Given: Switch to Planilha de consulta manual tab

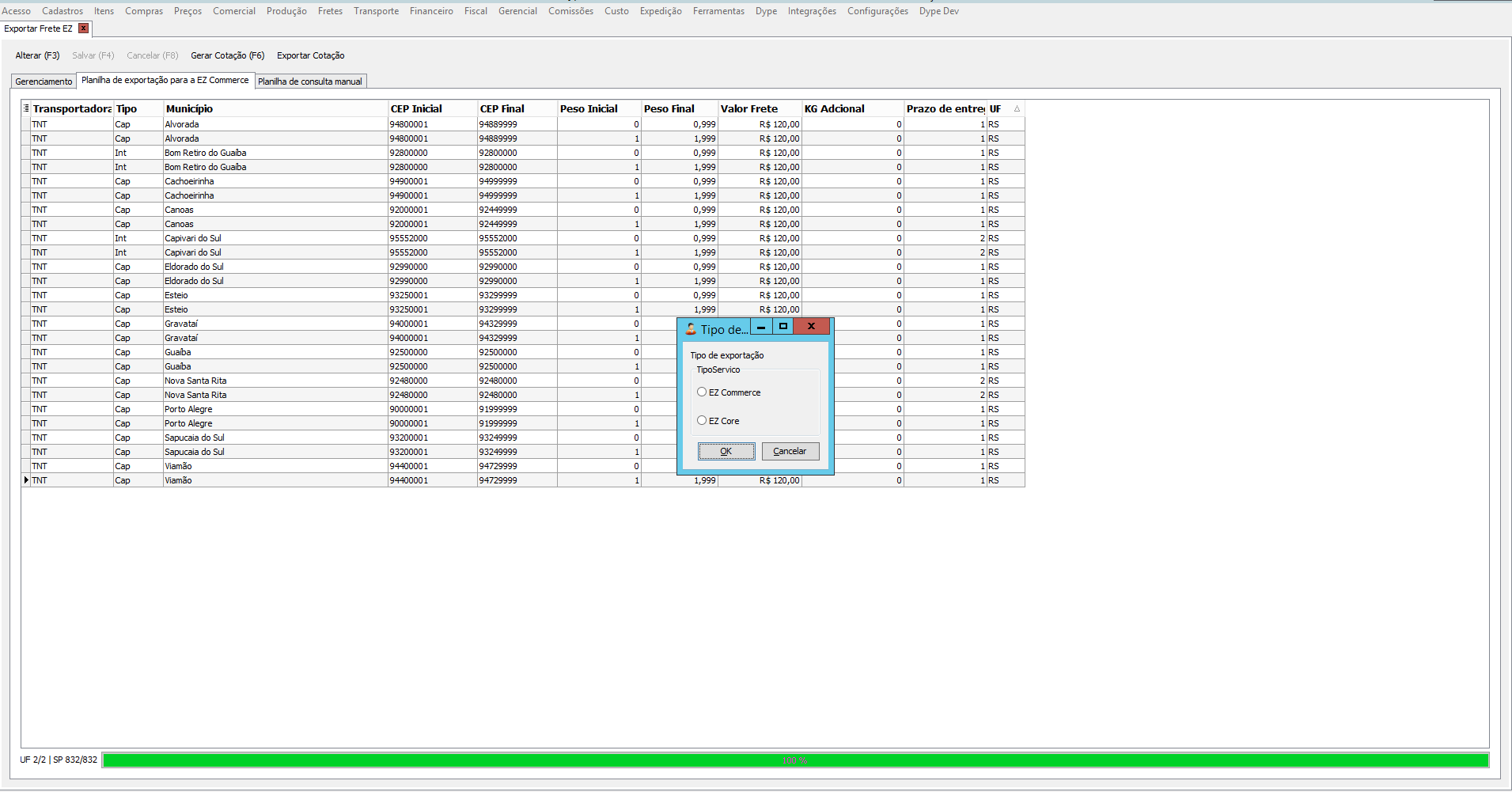Looking at the screenshot, I should coord(310,81).
